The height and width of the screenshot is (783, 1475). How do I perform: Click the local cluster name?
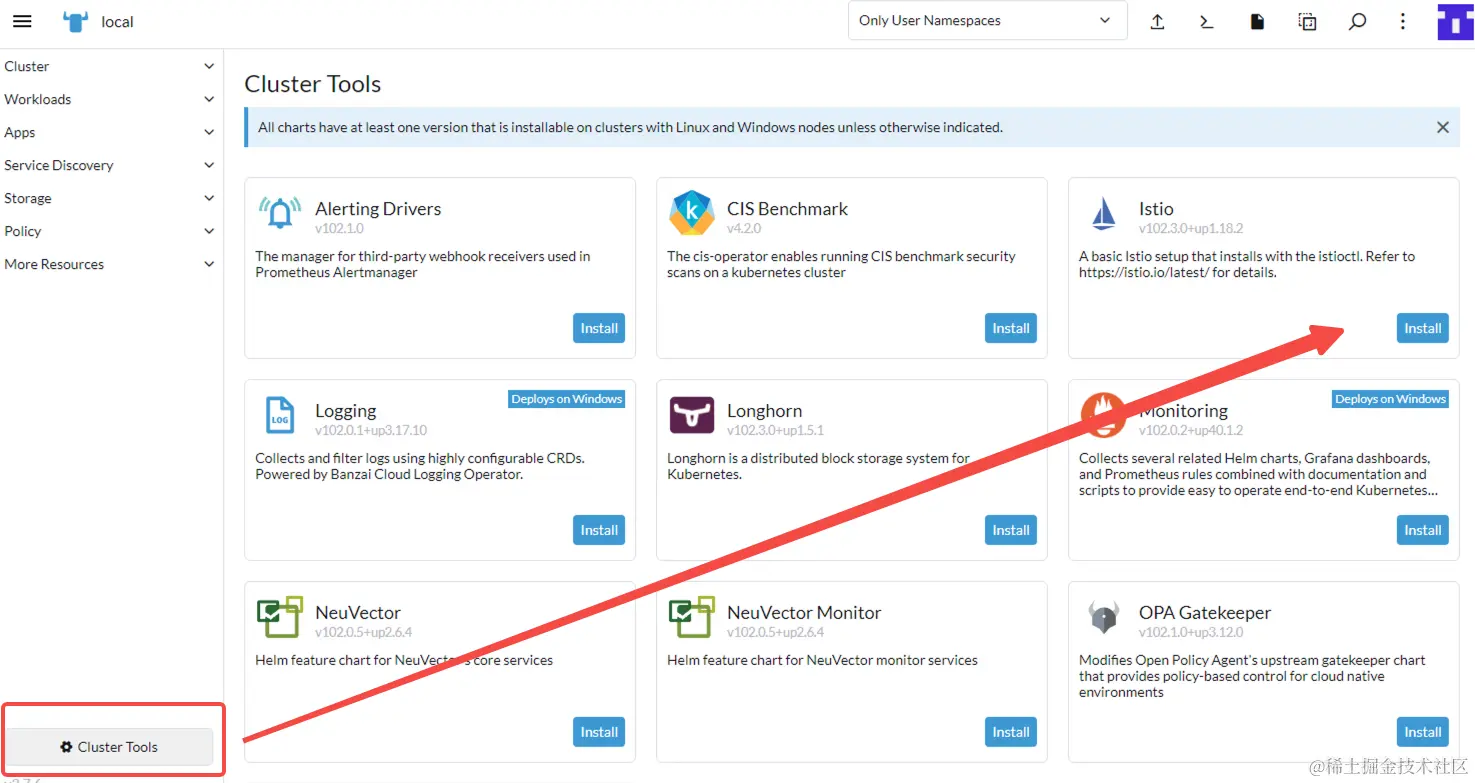[117, 21]
